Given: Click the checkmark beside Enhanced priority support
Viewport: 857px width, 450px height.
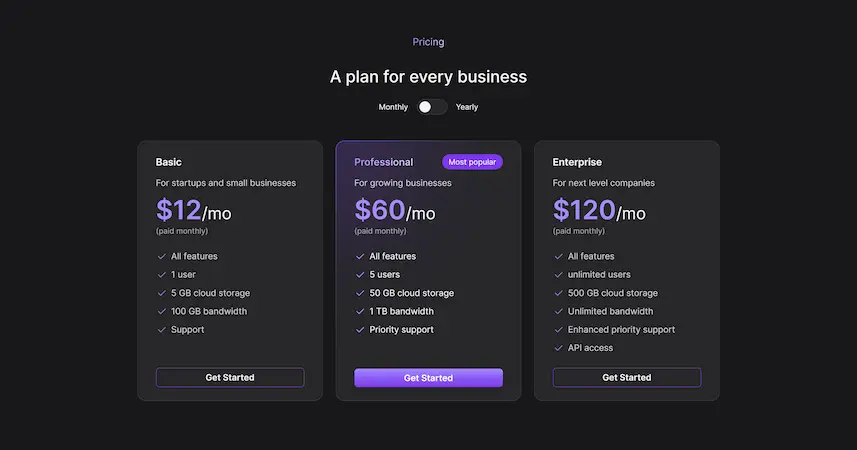Looking at the screenshot, I should tap(559, 330).
